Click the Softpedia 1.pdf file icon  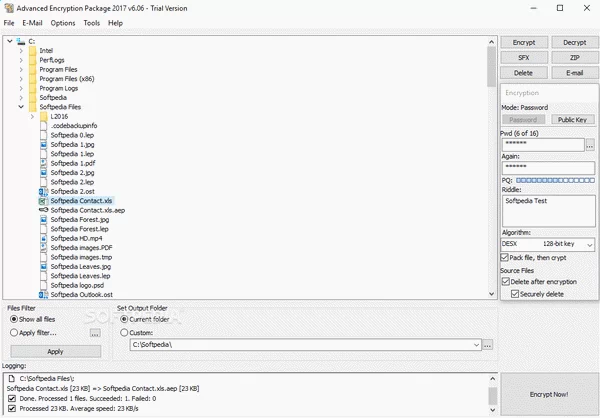click(x=44, y=163)
